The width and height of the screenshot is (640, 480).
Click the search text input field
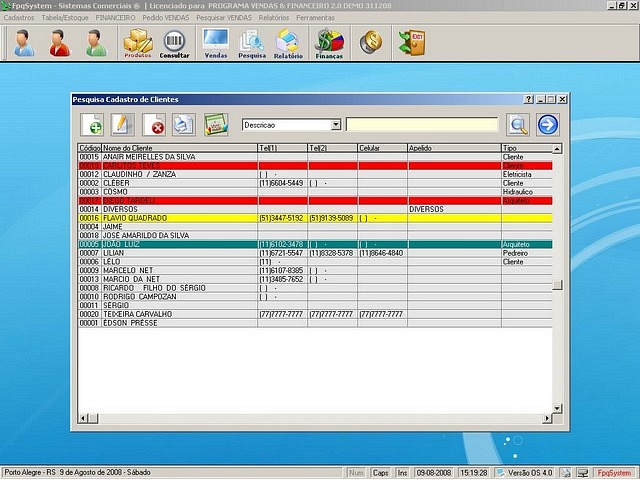coord(421,125)
